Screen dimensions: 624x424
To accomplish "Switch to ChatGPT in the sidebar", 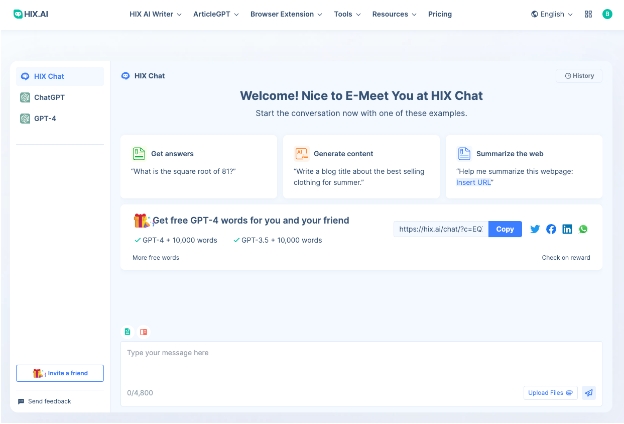I will [x=60, y=97].
